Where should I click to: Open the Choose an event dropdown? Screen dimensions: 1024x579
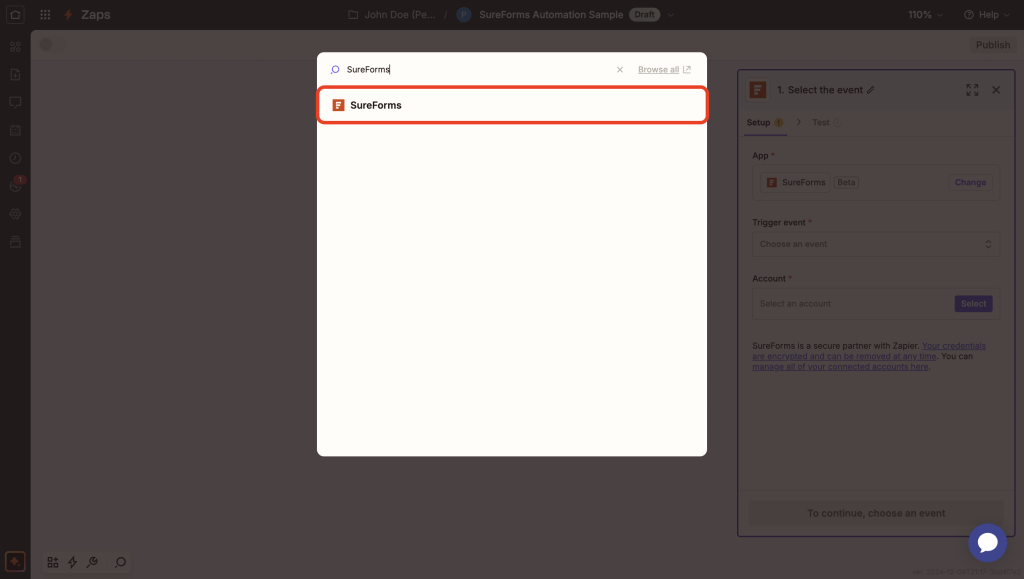875,244
